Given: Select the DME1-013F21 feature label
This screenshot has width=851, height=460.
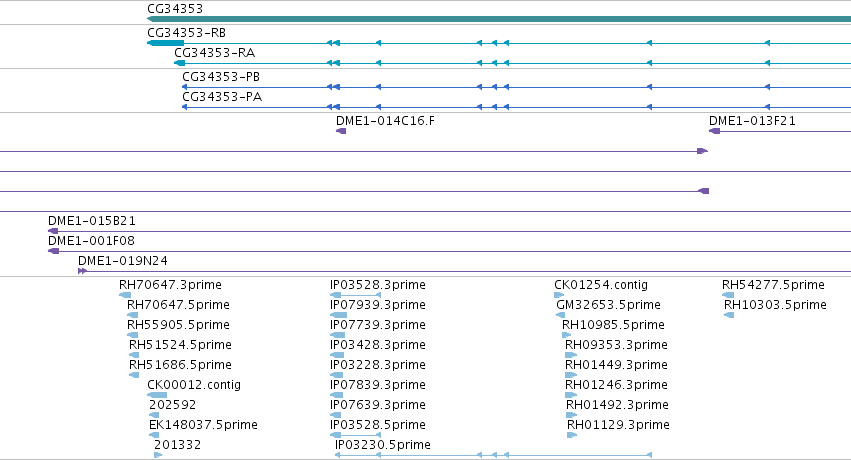Looking at the screenshot, I should (752, 120).
